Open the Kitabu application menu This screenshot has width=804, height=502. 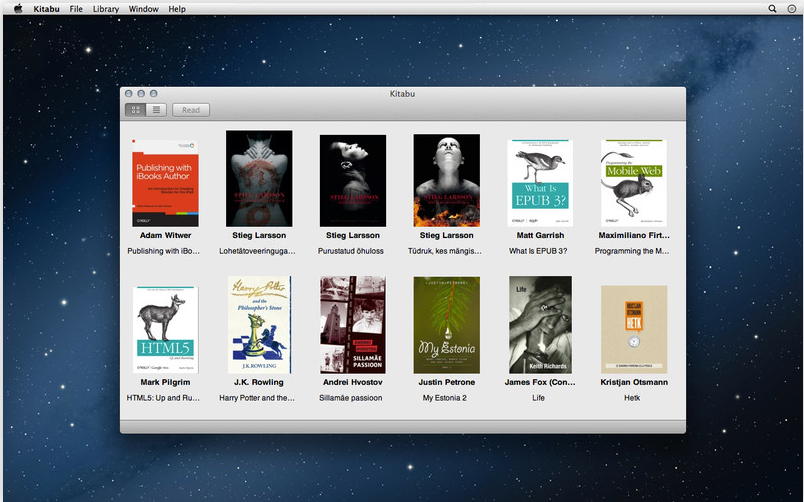point(46,9)
